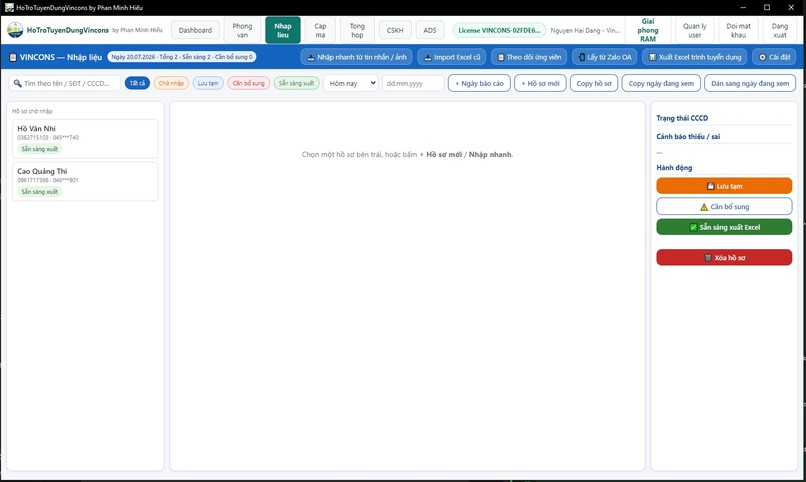Click Copy hồ sơ button
This screenshot has width=806, height=482.
(594, 83)
